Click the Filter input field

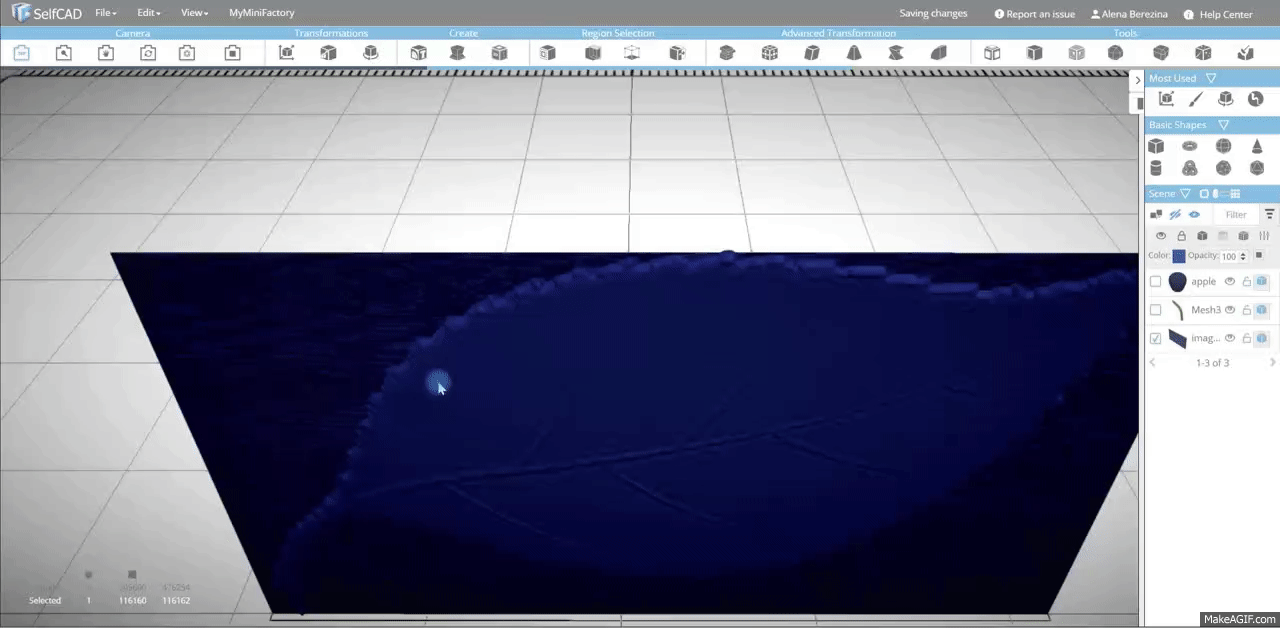pos(1238,214)
